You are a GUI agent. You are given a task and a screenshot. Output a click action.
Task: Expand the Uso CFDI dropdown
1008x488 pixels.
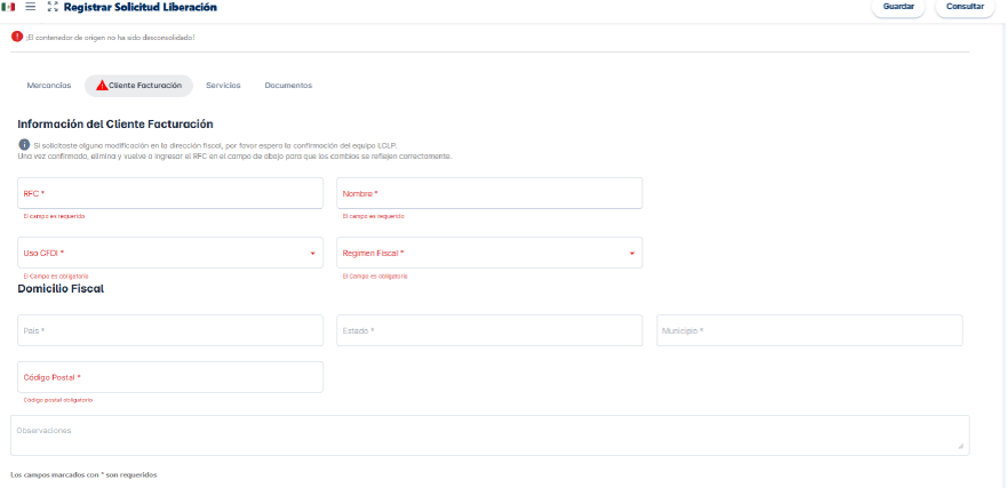click(x=313, y=254)
